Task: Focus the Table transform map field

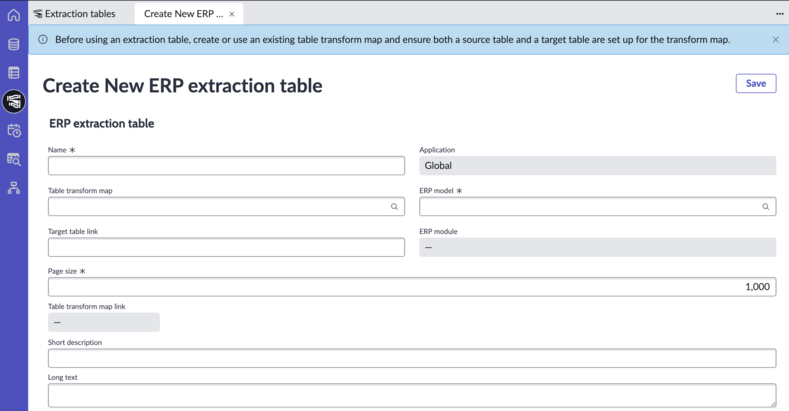Action: click(x=226, y=206)
